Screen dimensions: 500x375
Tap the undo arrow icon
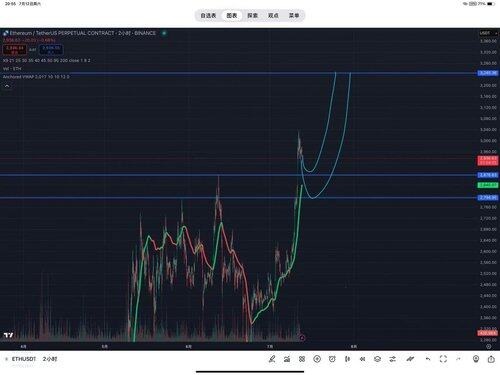pyautogui.click(x=428, y=359)
